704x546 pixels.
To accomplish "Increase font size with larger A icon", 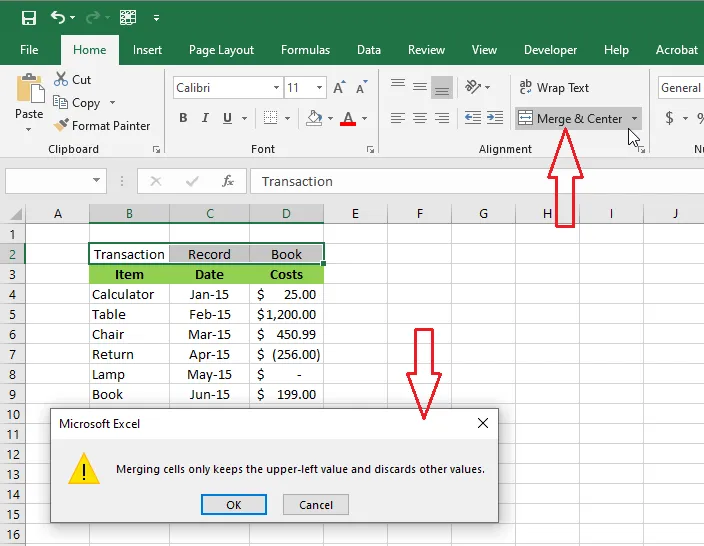I will coord(339,87).
